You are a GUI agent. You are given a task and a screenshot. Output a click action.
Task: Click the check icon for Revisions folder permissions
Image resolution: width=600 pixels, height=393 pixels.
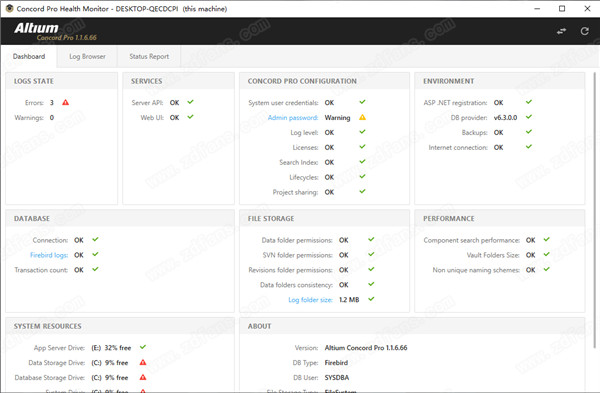pos(371,269)
